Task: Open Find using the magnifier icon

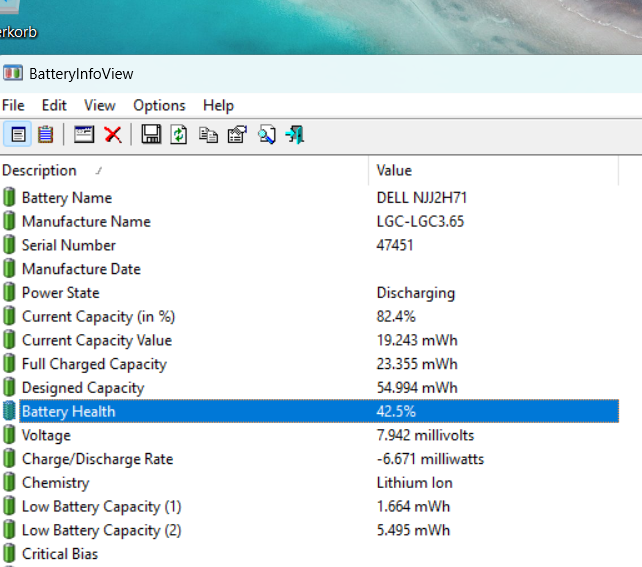Action: (x=267, y=135)
